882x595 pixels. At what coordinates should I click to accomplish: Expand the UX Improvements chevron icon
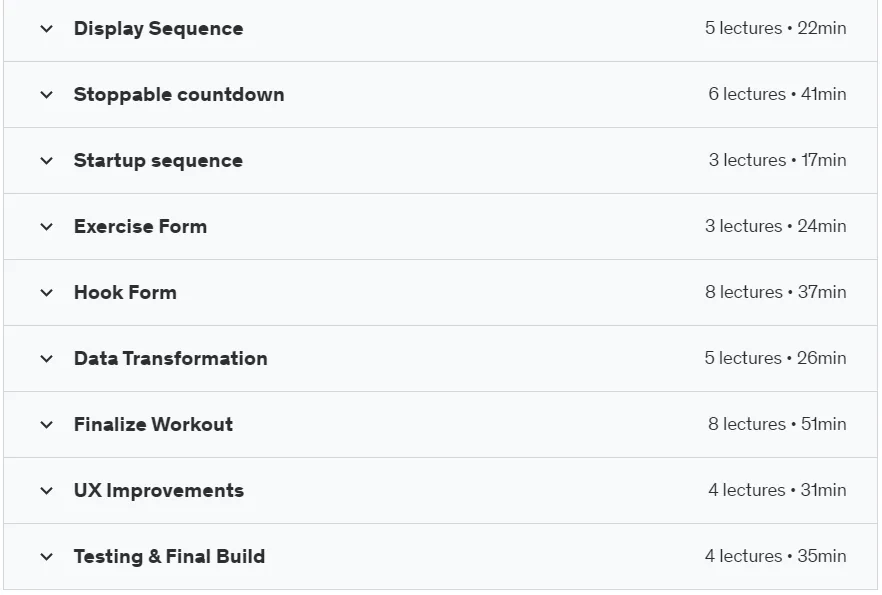pos(47,490)
